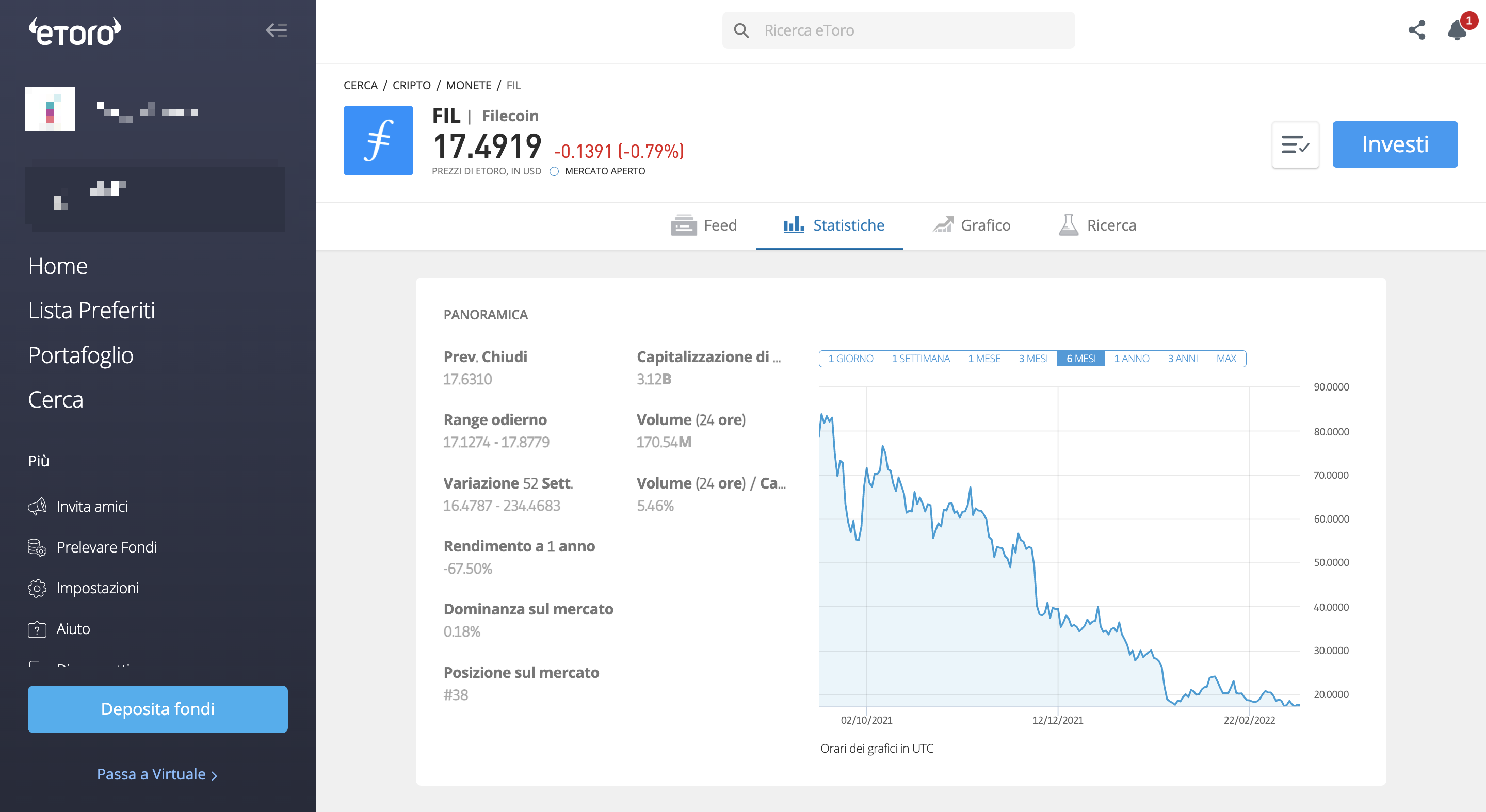Select the 1 ANNO chart range
Image resolution: width=1486 pixels, height=812 pixels.
click(x=1131, y=359)
